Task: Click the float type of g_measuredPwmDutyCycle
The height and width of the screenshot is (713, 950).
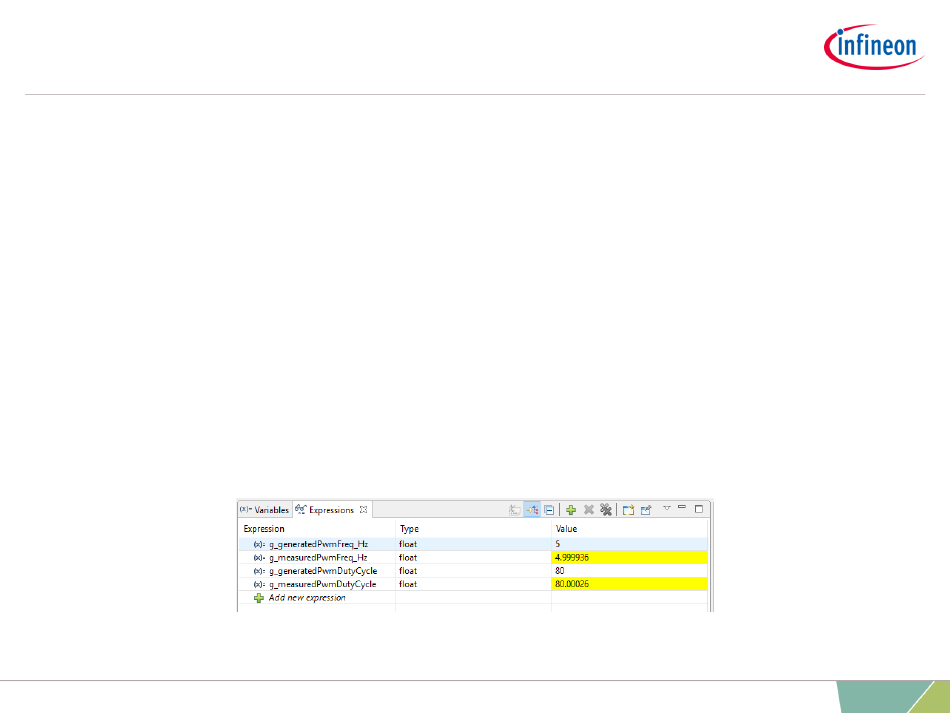Action: pos(408,584)
